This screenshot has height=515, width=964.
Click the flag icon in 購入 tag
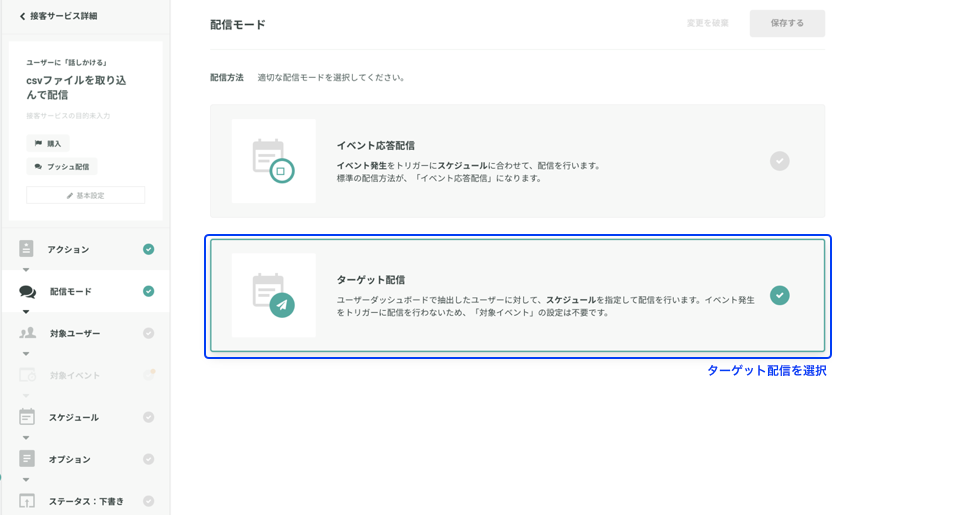(38, 143)
